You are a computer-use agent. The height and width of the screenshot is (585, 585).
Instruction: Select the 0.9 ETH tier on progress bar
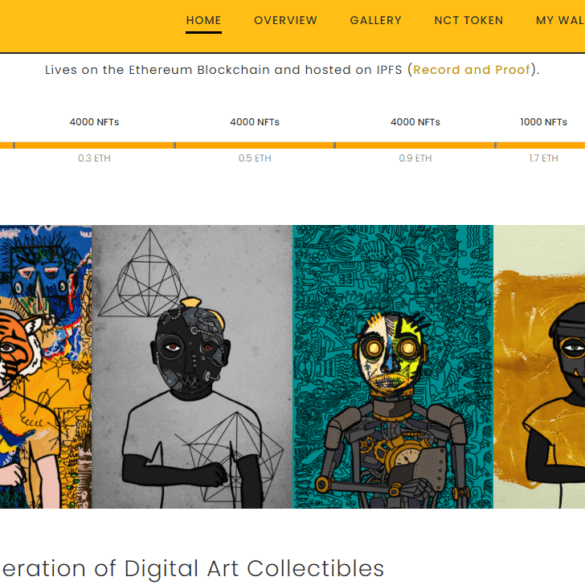pos(415,145)
